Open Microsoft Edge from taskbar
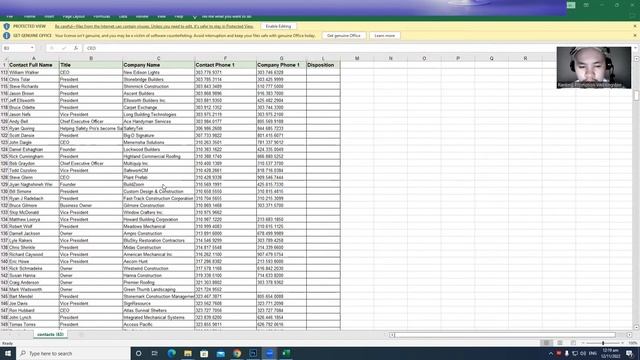This screenshot has width=640, height=360. pos(171,353)
